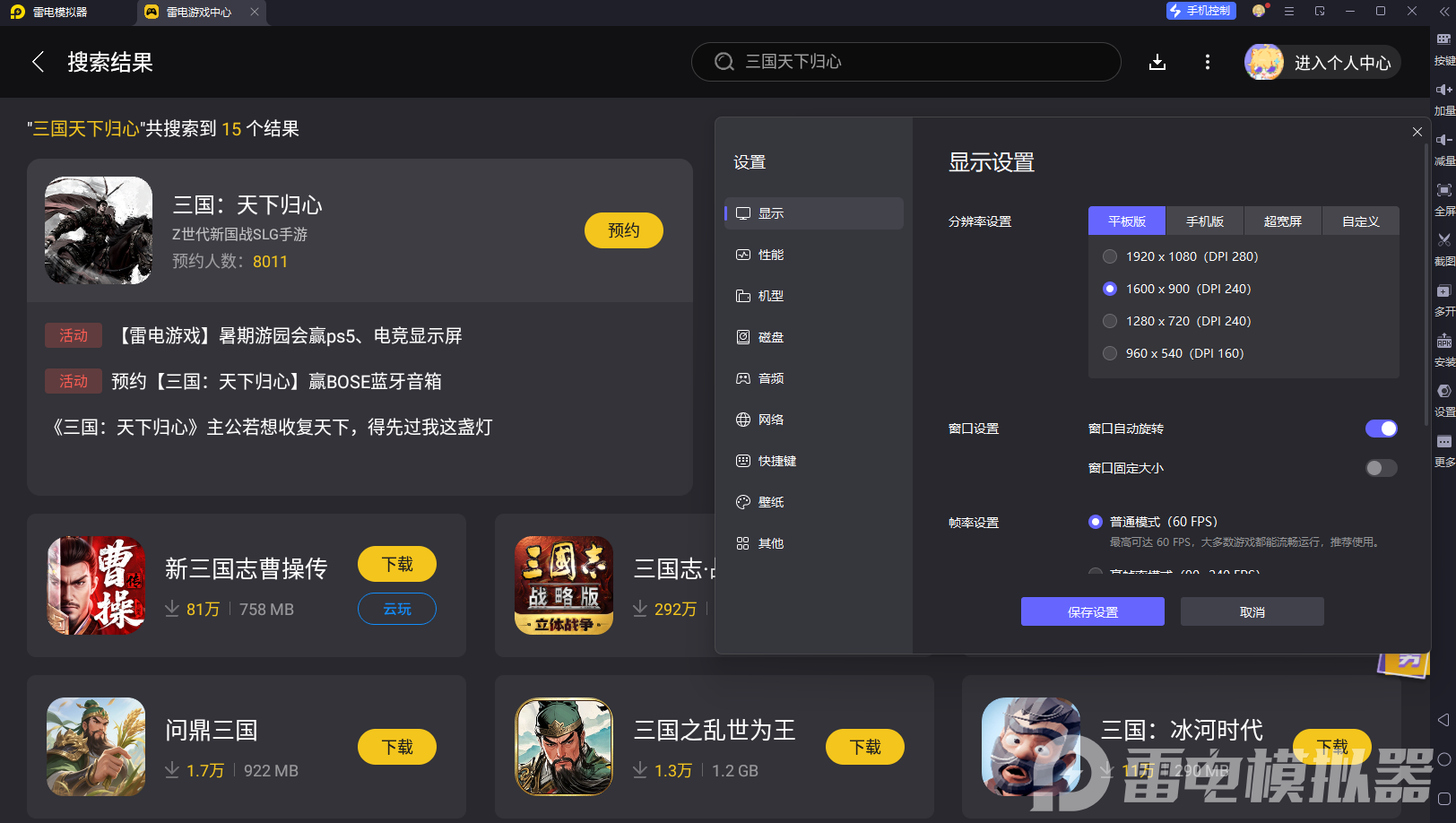Toggle 窗口自动旋转 window auto-rotate switch
This screenshot has width=1456, height=823.
click(x=1381, y=429)
